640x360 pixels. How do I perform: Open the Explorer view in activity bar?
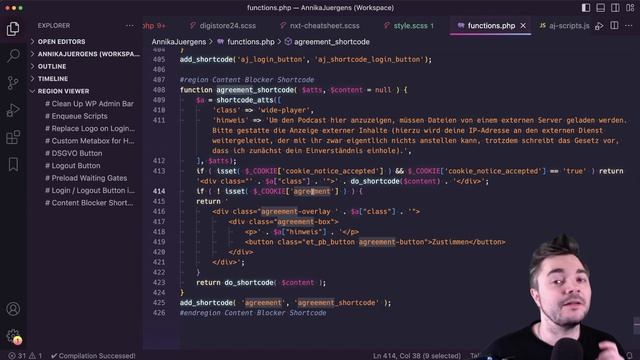[x=13, y=29]
